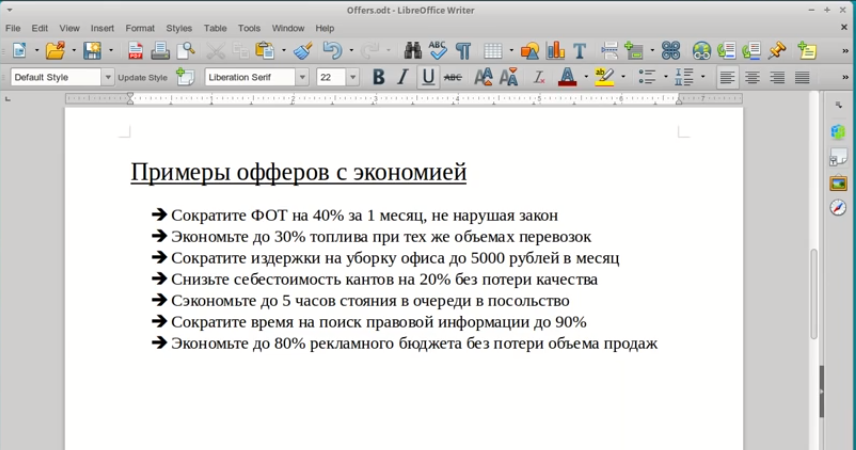Open the recent documents arrow next to Open
856x450 pixels.
[74, 51]
